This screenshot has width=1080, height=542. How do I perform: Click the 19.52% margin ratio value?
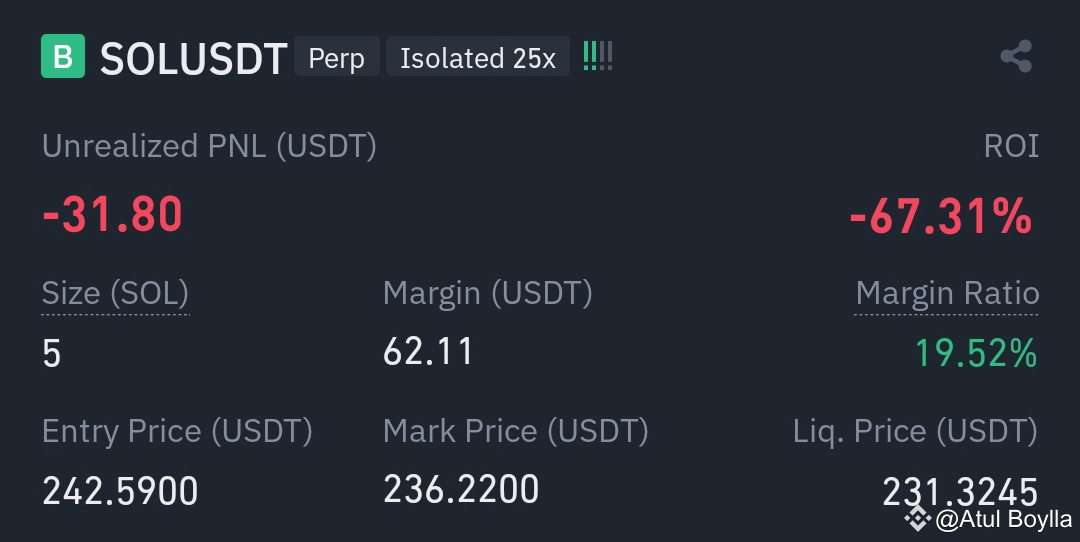coord(976,353)
